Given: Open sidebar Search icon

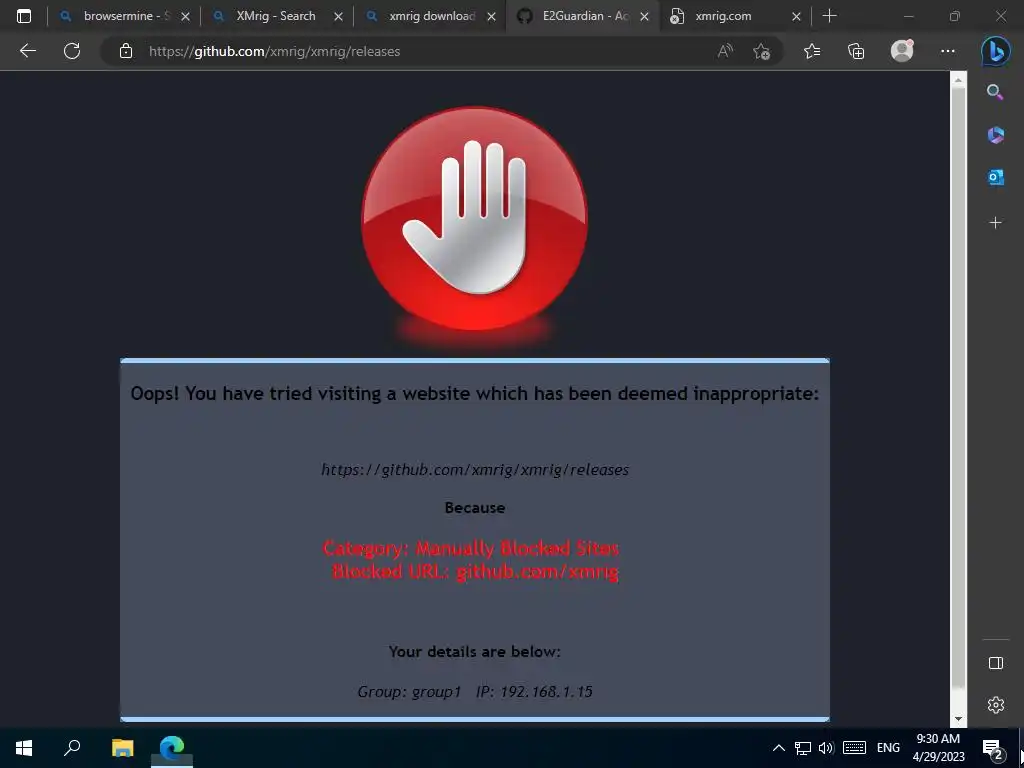Looking at the screenshot, I should 995,92.
